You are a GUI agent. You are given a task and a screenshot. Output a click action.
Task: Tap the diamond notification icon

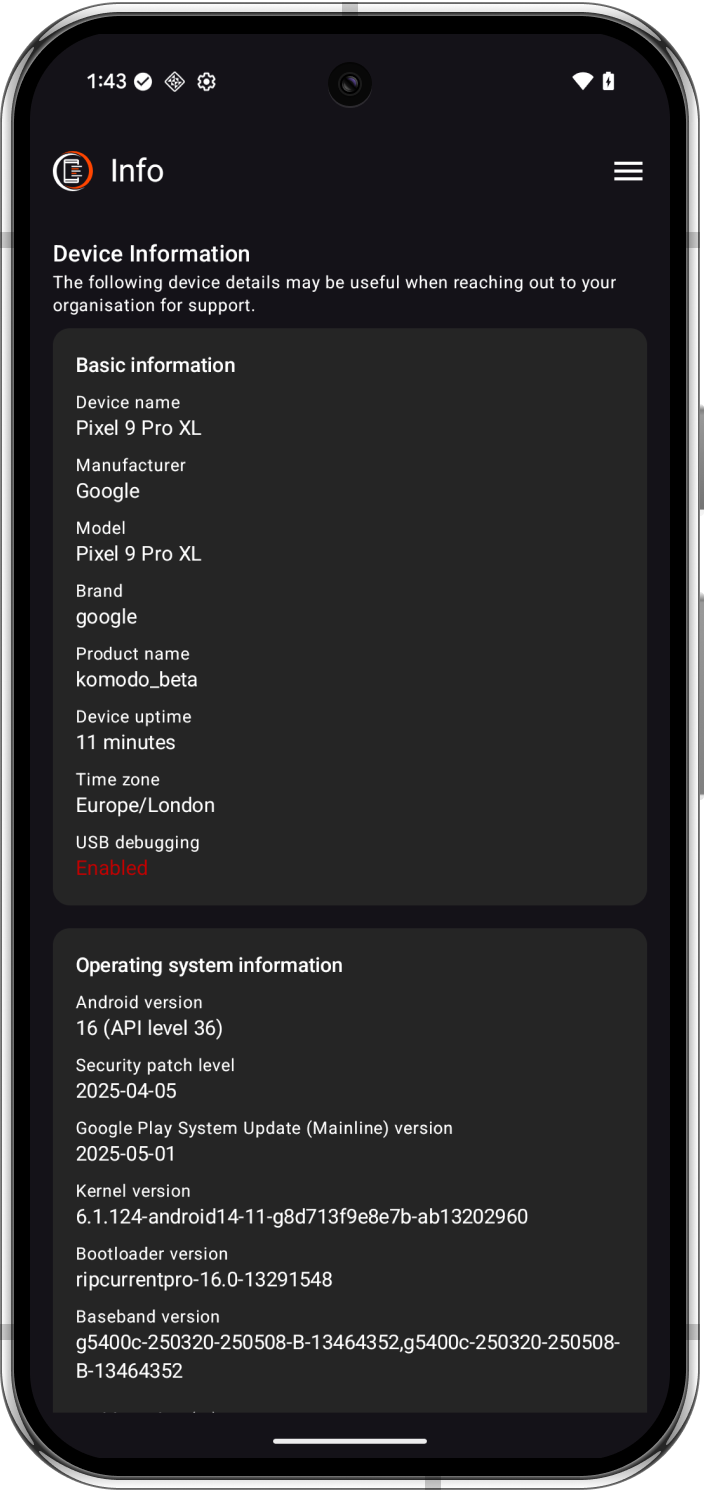click(x=174, y=82)
